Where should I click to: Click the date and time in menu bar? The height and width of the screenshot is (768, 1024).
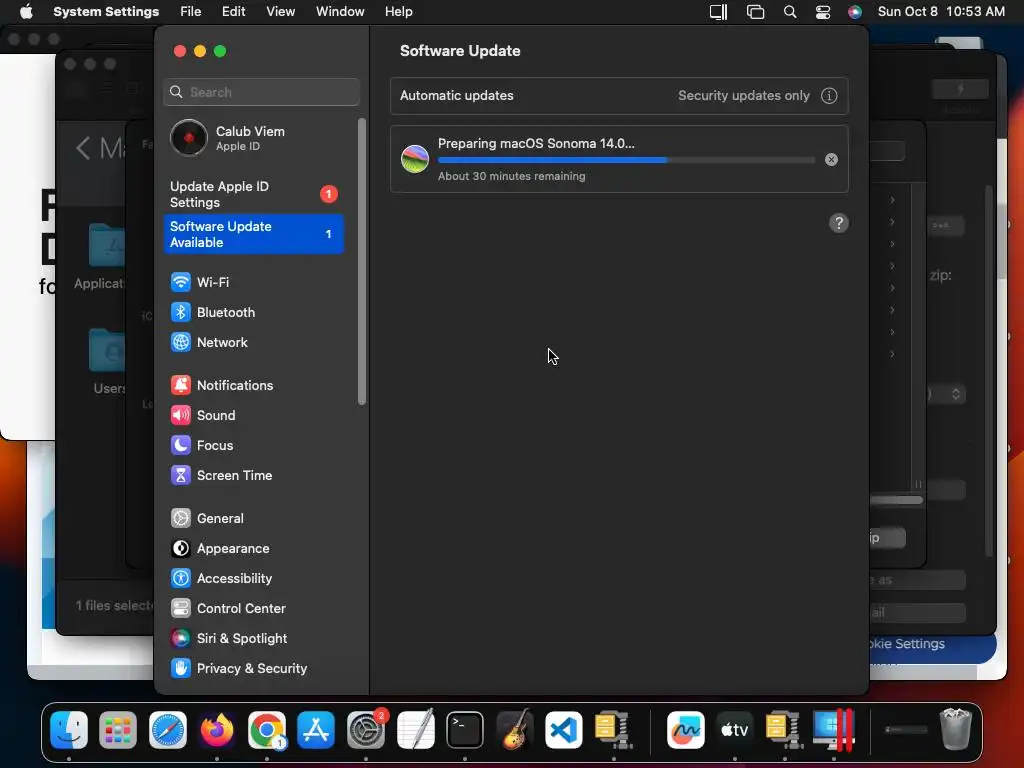(x=941, y=12)
